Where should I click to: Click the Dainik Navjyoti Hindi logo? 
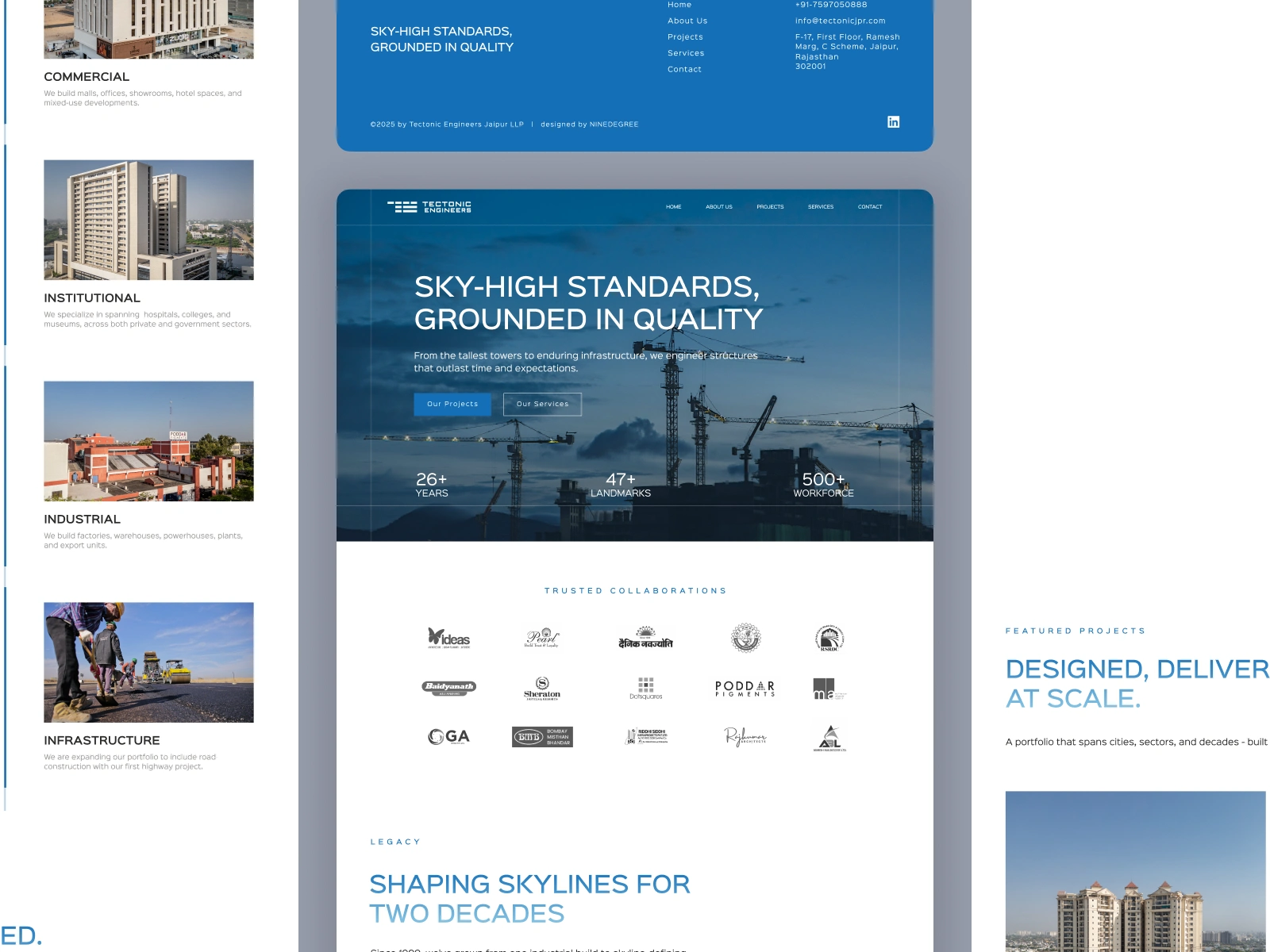point(646,638)
